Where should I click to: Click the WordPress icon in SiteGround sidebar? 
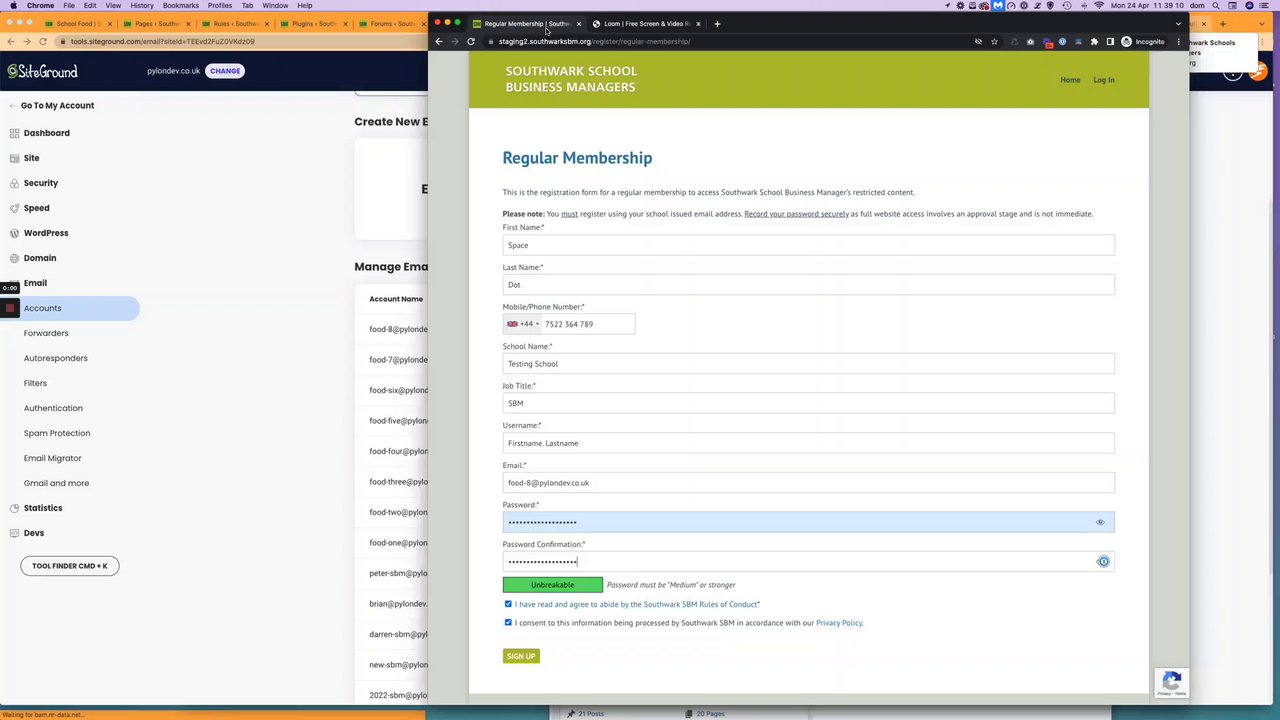pos(14,233)
